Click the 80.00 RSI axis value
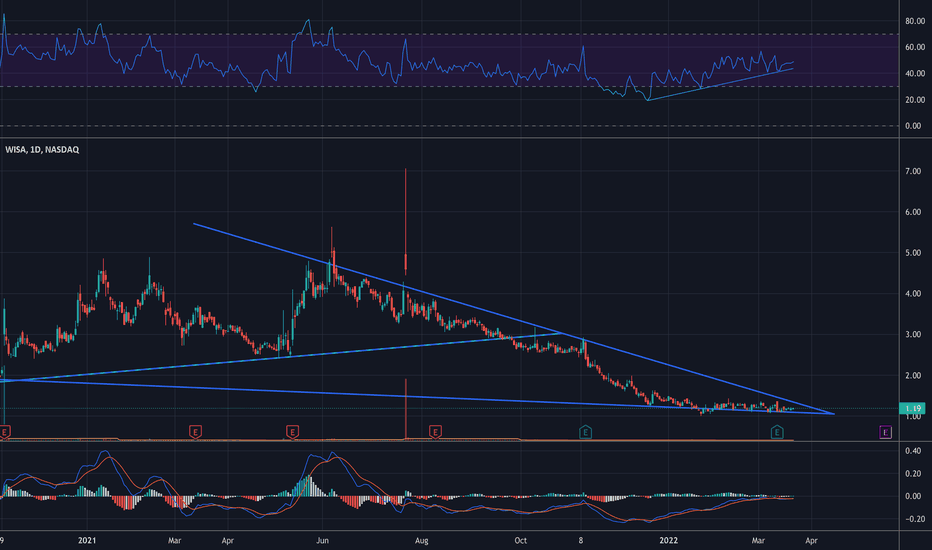Screen dimensions: 932x550 click(915, 21)
